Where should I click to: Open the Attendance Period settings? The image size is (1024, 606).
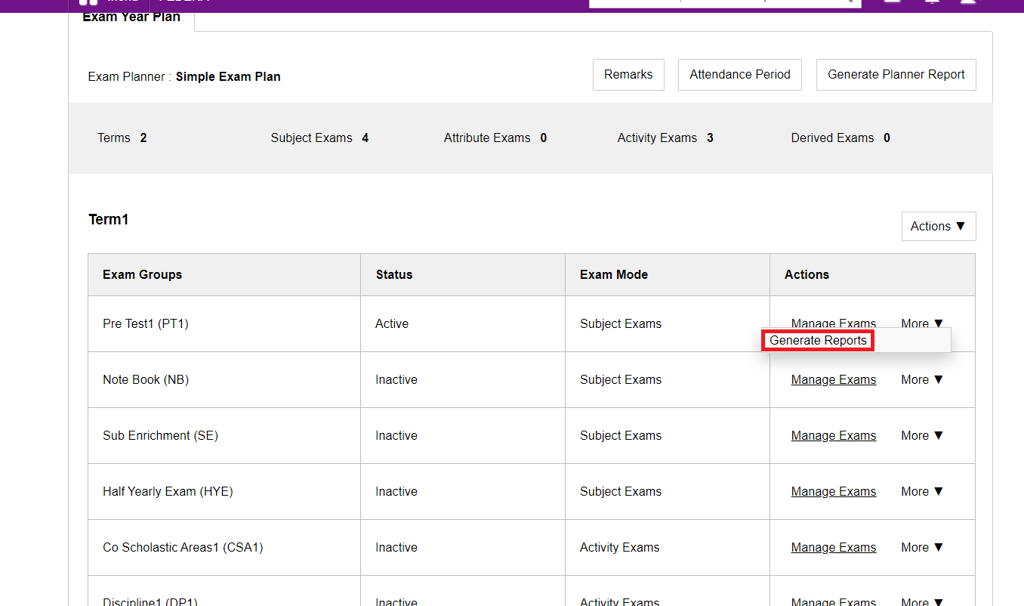[x=739, y=75]
